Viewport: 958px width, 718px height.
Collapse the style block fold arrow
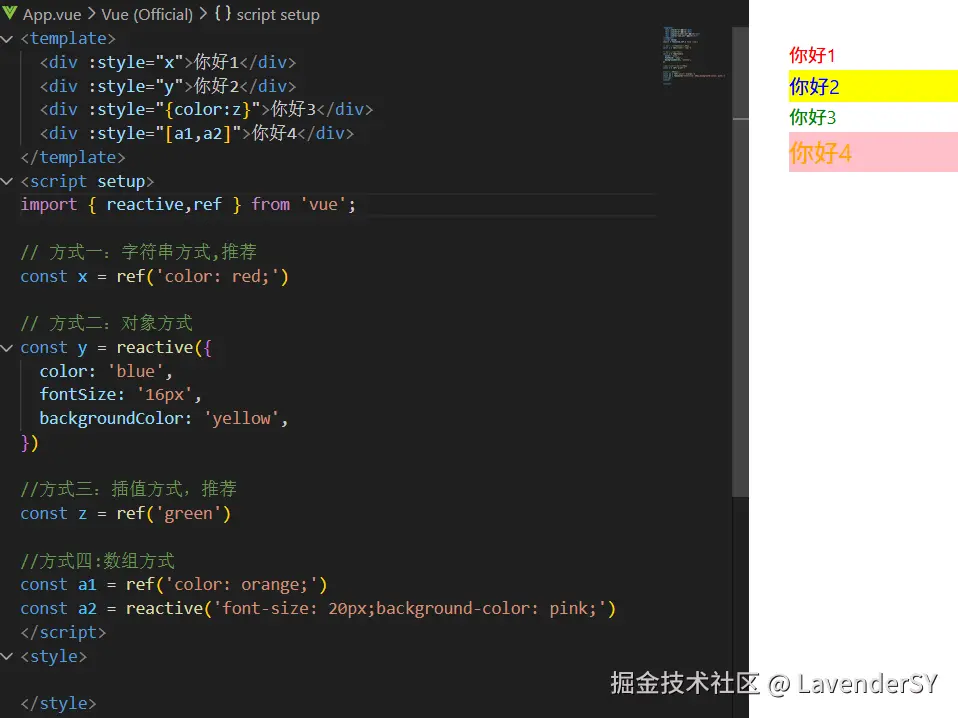pos(9,657)
